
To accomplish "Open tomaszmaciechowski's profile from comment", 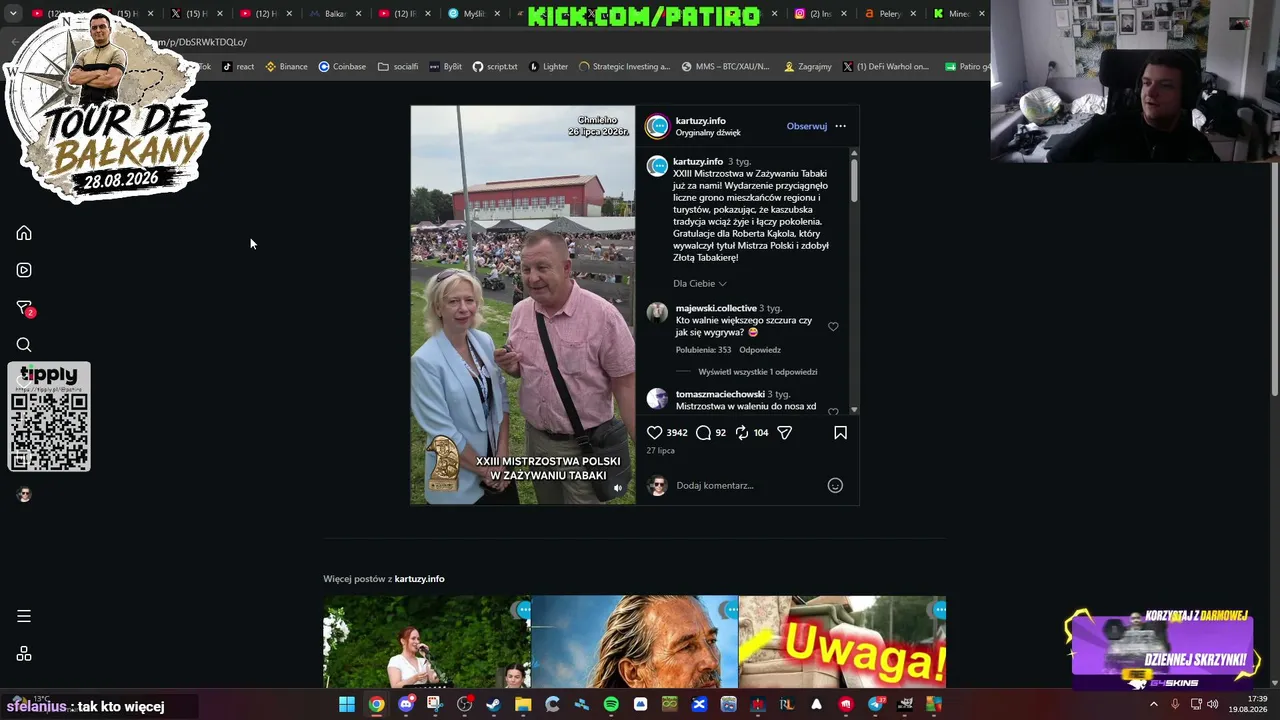I will 720,394.
